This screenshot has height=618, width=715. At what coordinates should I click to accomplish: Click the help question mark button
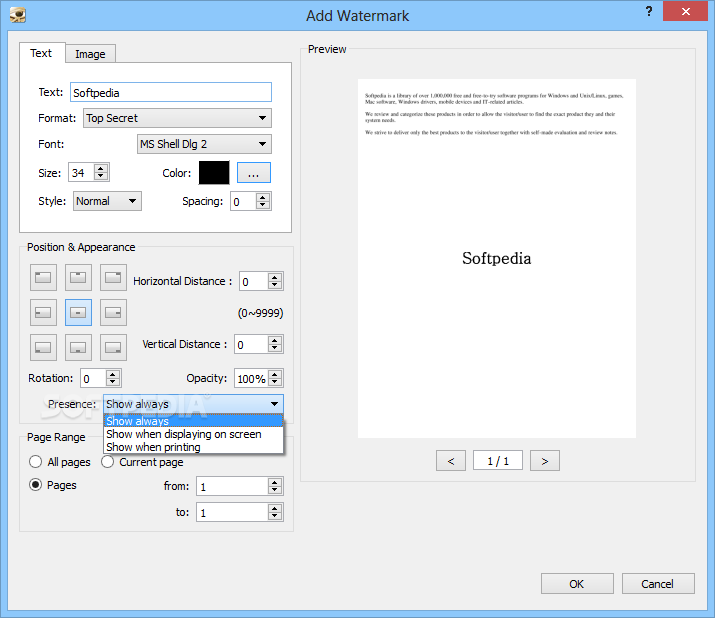coord(649,11)
